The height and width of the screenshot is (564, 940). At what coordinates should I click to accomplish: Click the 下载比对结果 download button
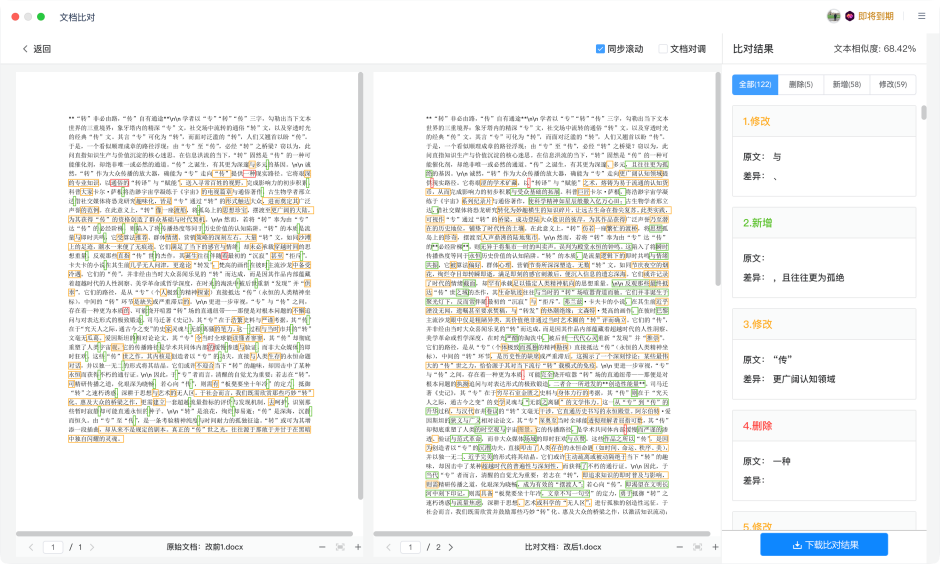[x=824, y=545]
